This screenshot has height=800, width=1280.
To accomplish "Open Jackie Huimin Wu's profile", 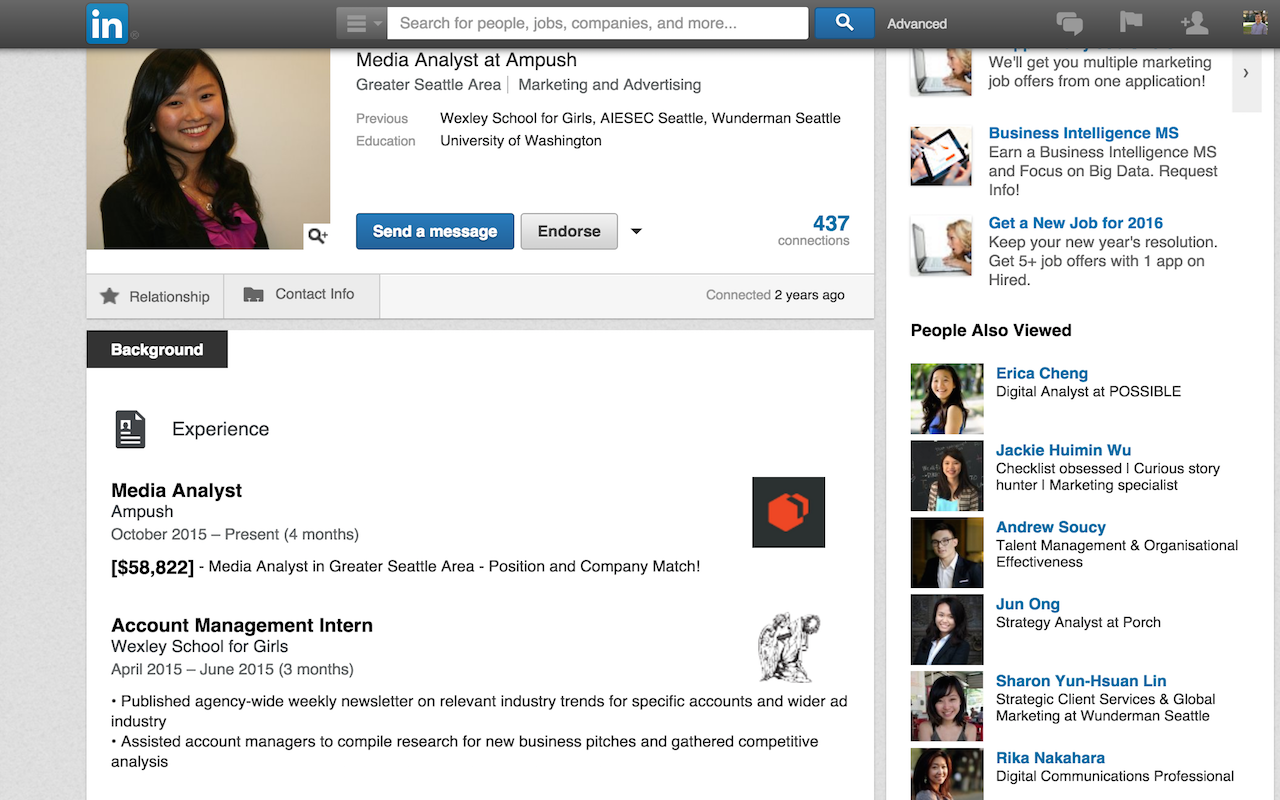I will 1064,450.
